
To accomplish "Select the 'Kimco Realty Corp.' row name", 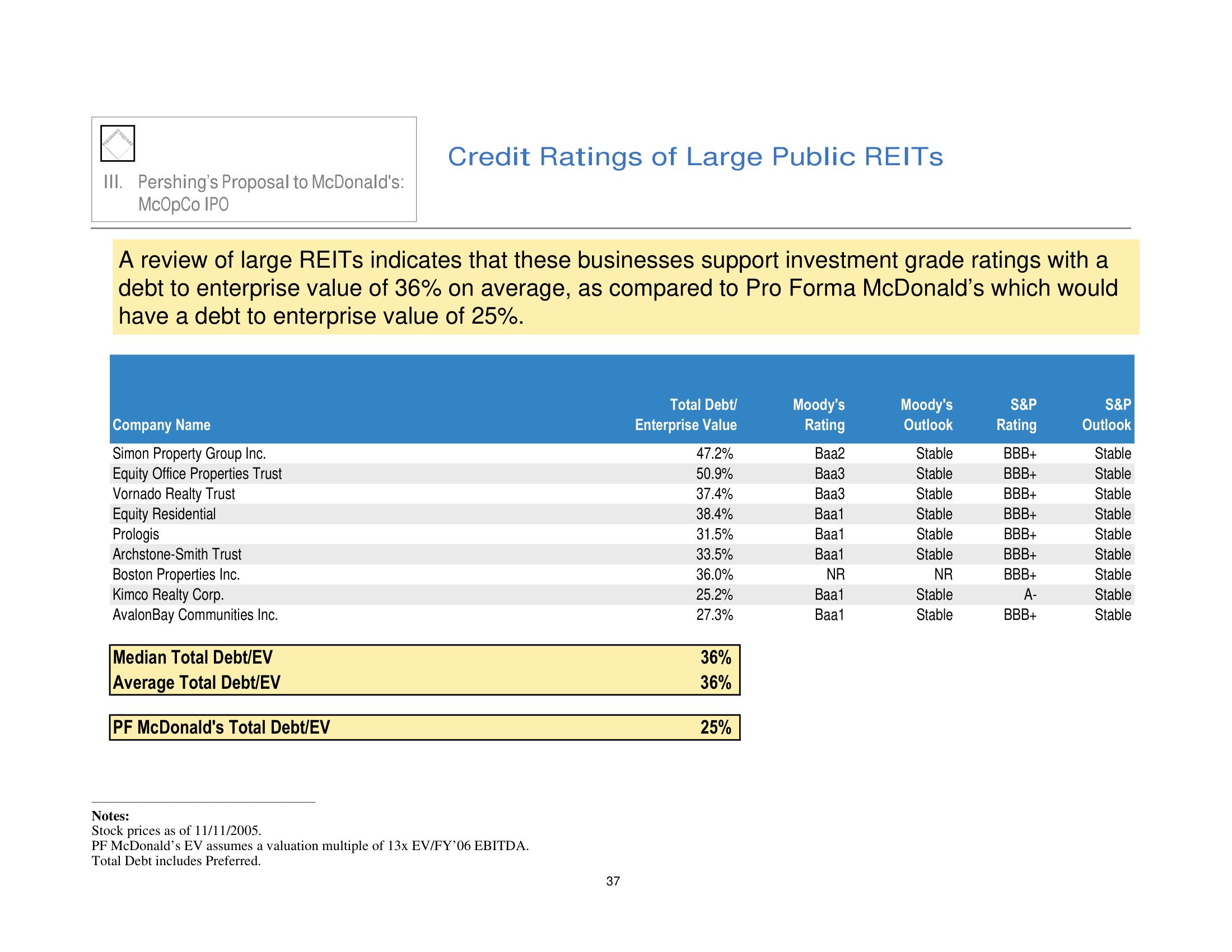I will (168, 595).
